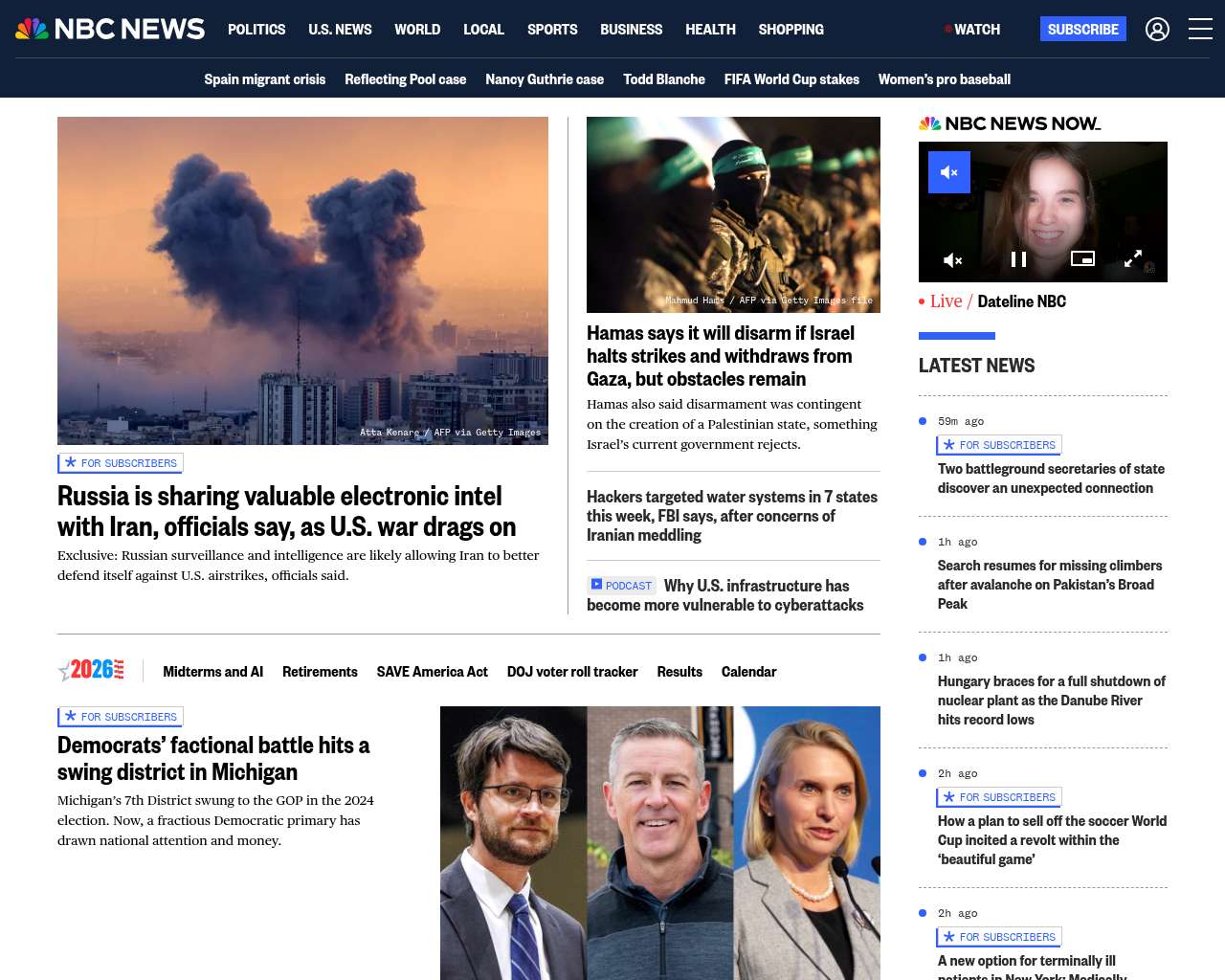Open the hamburger navigation menu
This screenshot has width=1225, height=980.
(1200, 30)
